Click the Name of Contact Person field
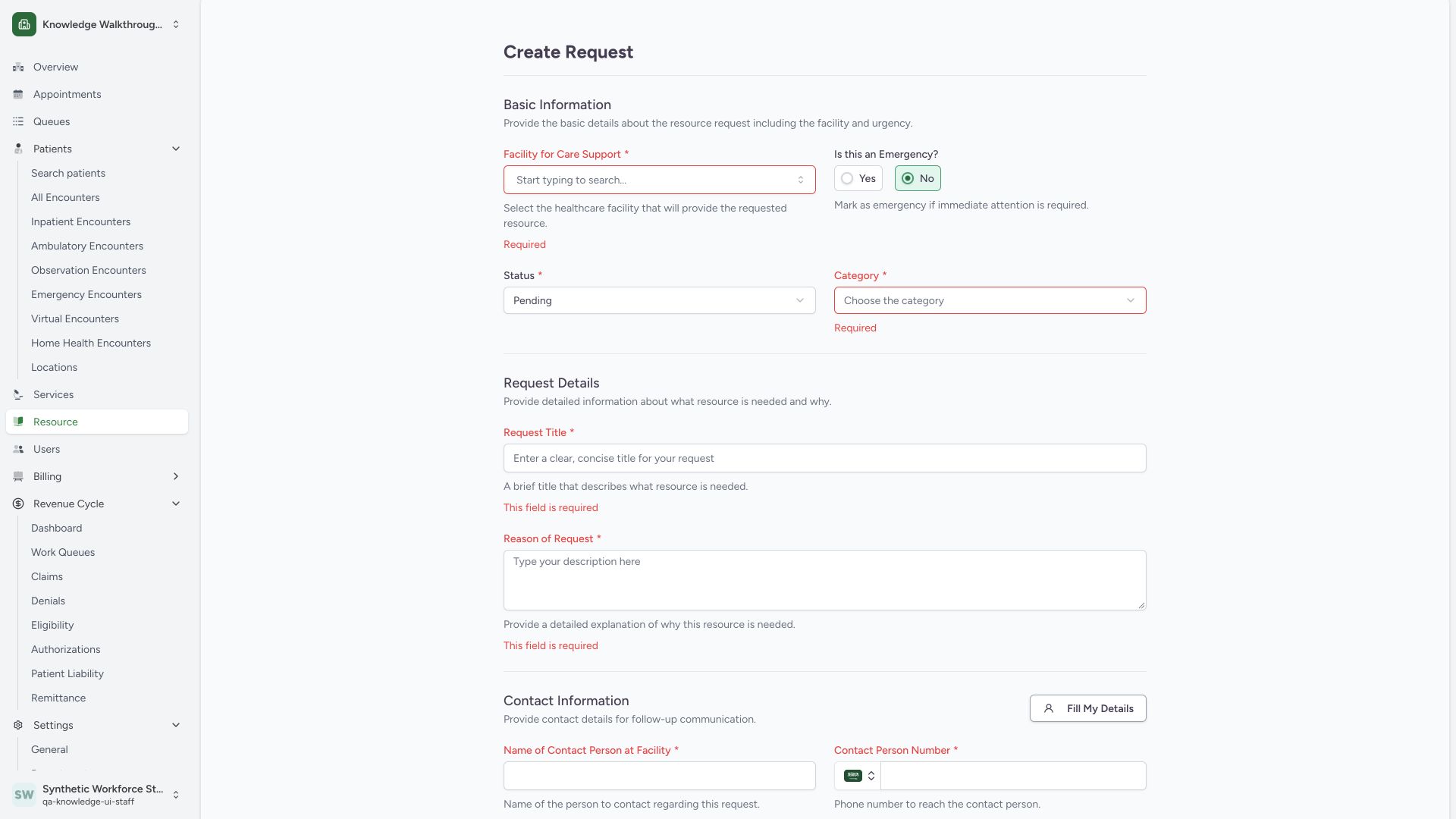The image size is (1456, 819). [x=660, y=776]
